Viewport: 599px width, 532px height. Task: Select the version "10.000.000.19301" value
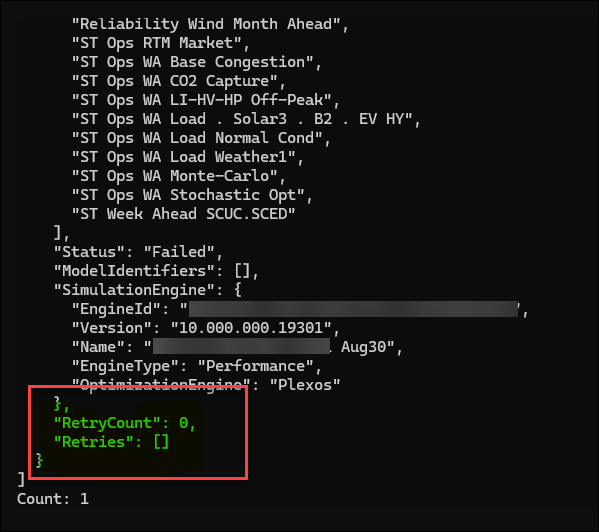pyautogui.click(x=251, y=328)
